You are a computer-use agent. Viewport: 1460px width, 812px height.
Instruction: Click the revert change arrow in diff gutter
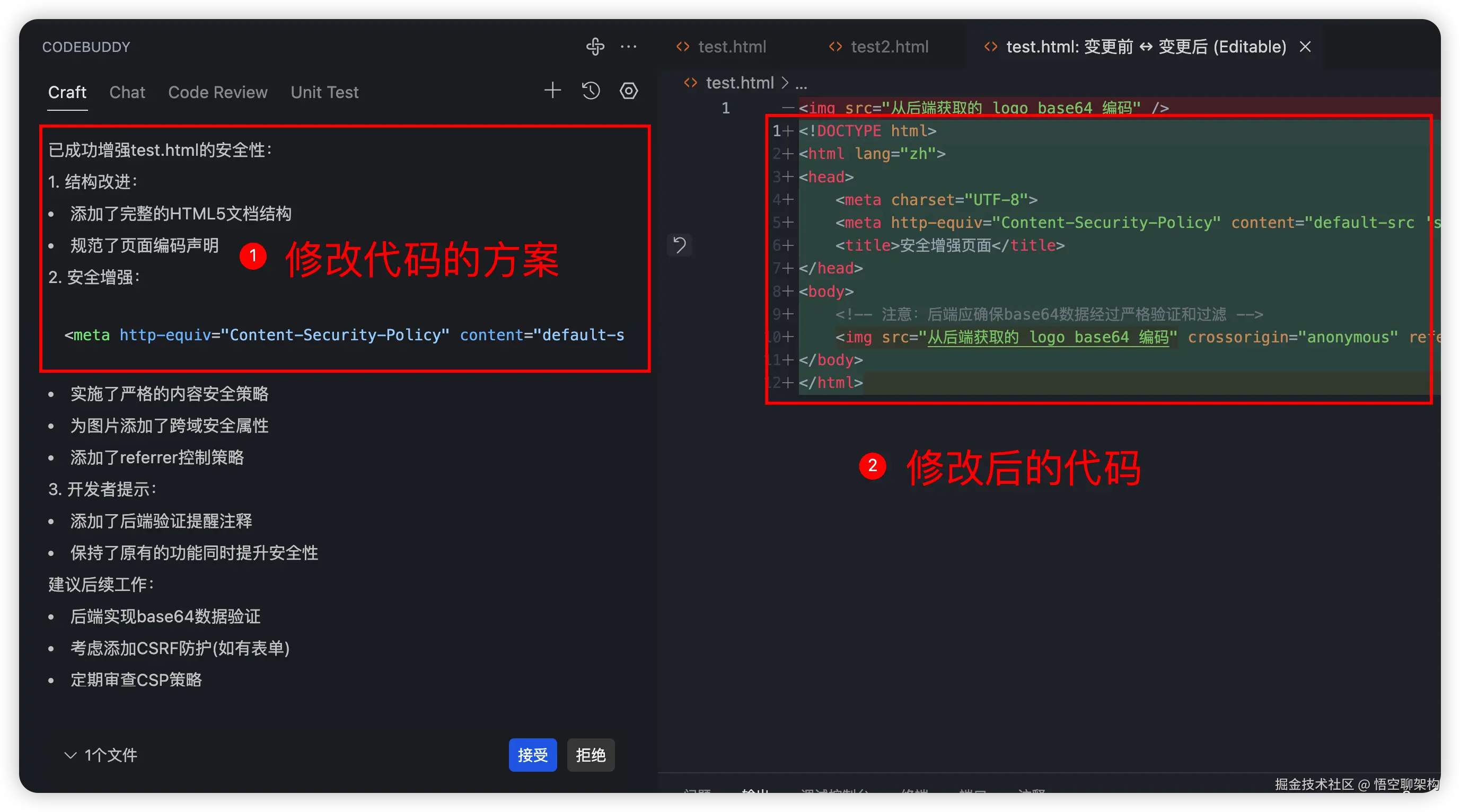[679, 245]
